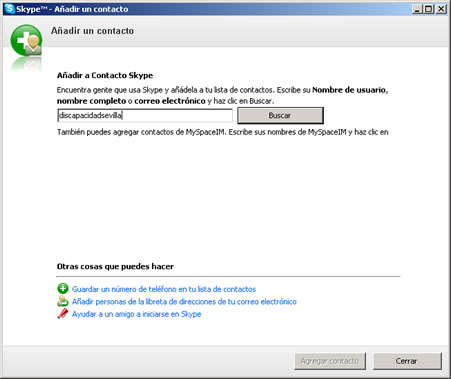This screenshot has height=379, width=451.
Task: Close the window with the X button
Action: [441, 9]
